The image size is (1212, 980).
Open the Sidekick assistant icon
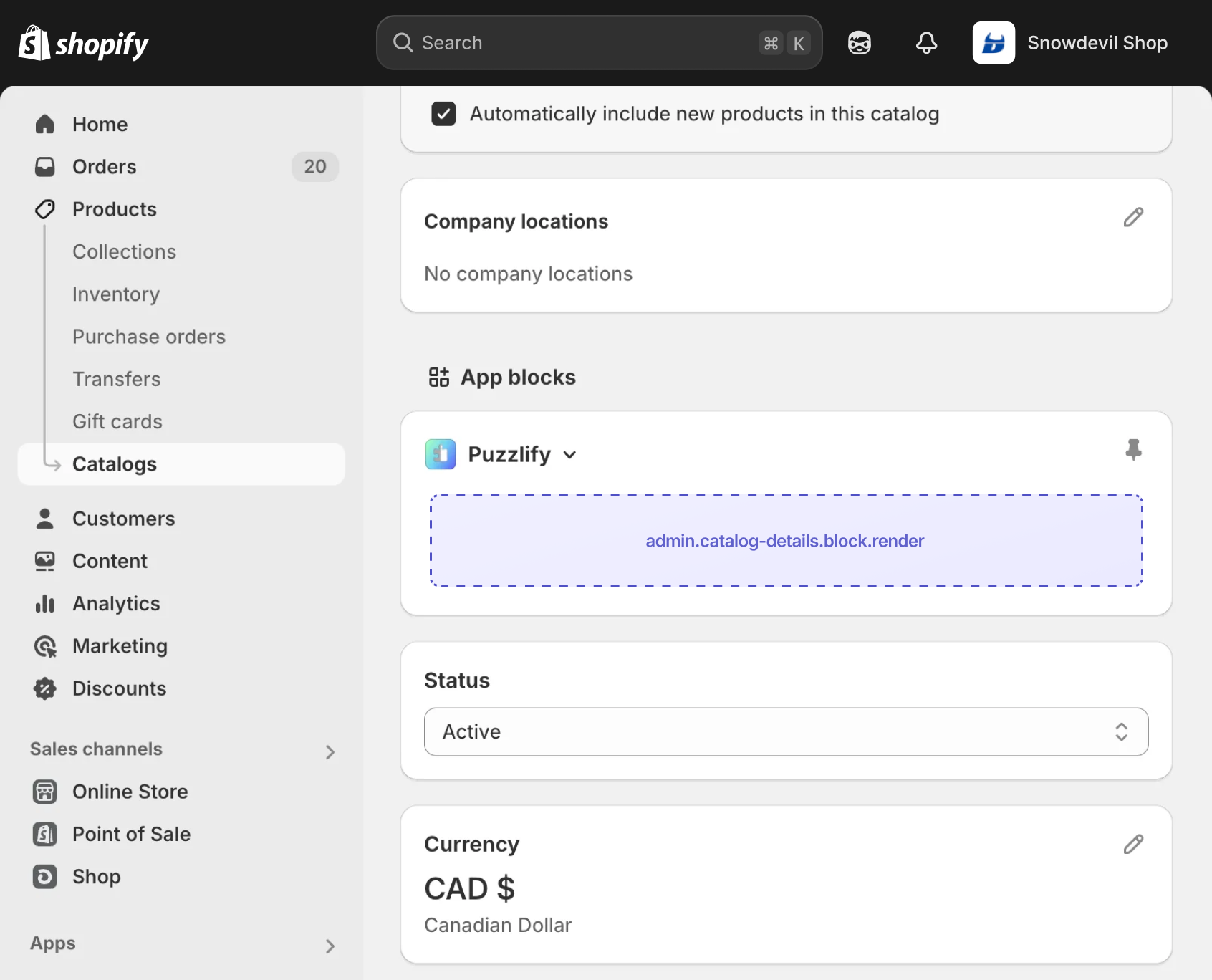tap(860, 43)
